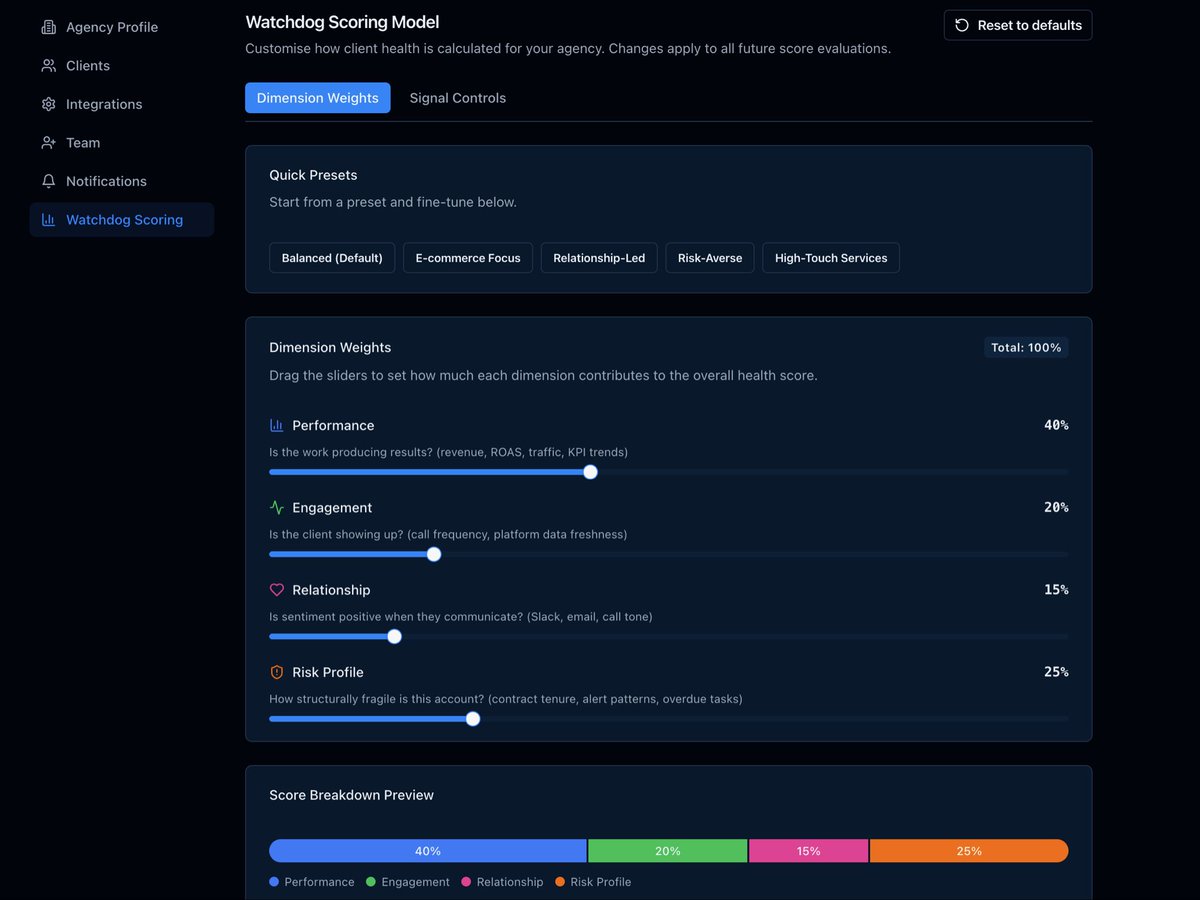Click the Engagement 20% weight value
This screenshot has width=1200, height=900.
pyautogui.click(x=1056, y=507)
